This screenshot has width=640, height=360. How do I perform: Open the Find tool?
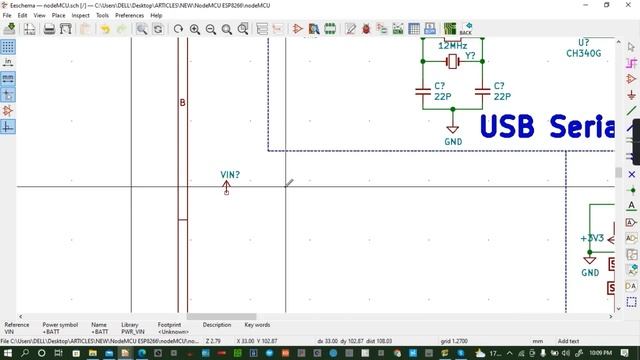coord(141,29)
